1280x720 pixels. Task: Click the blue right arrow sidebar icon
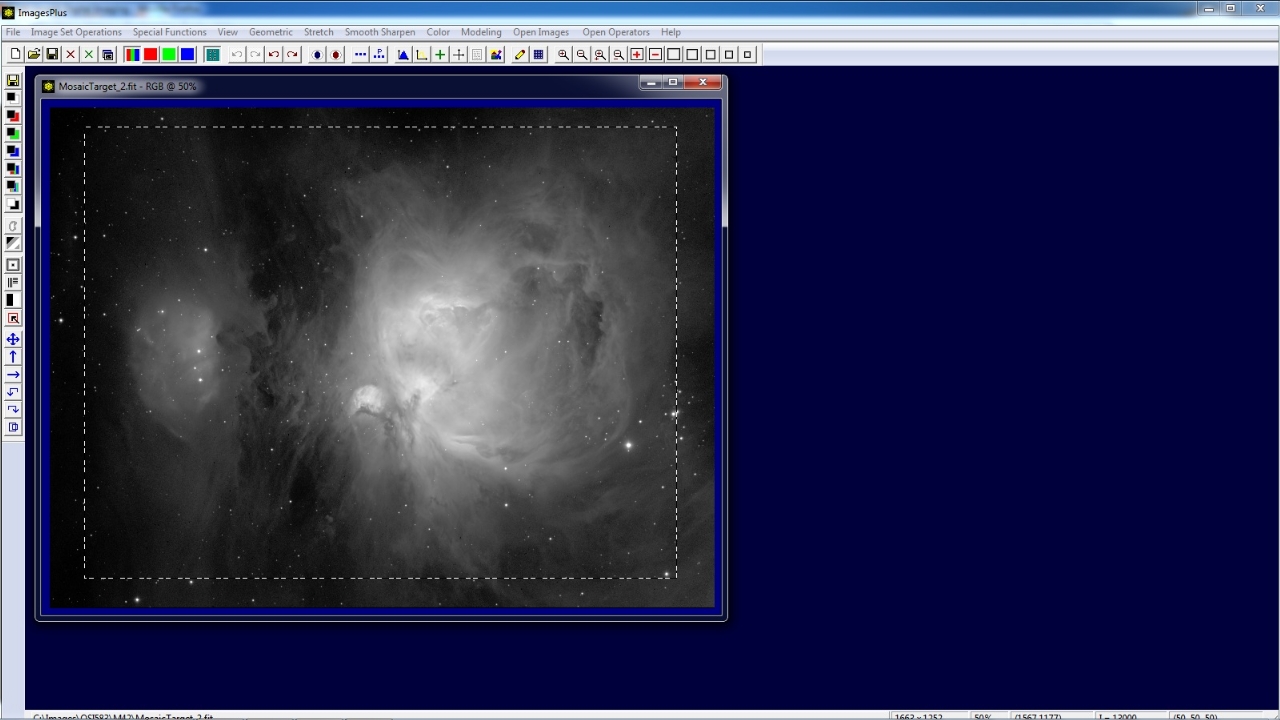click(13, 374)
